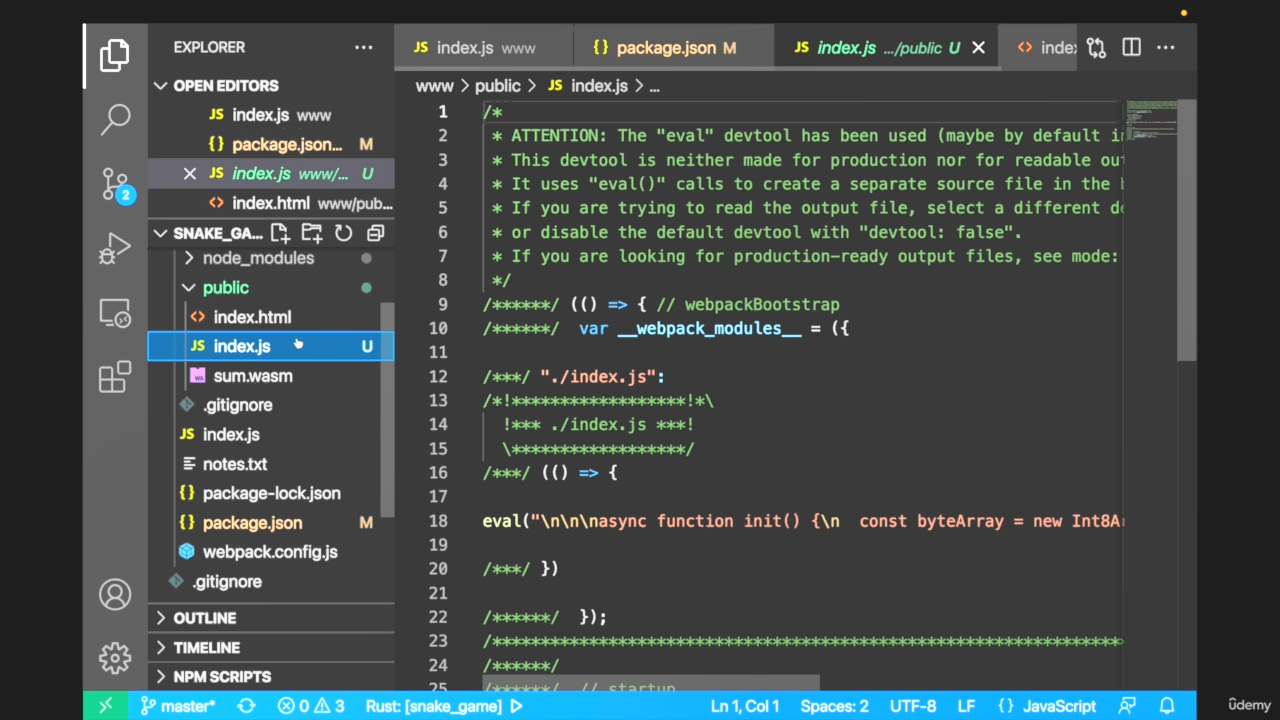Collapse all folders in explorer
This screenshot has width=1280, height=720.
tap(376, 233)
